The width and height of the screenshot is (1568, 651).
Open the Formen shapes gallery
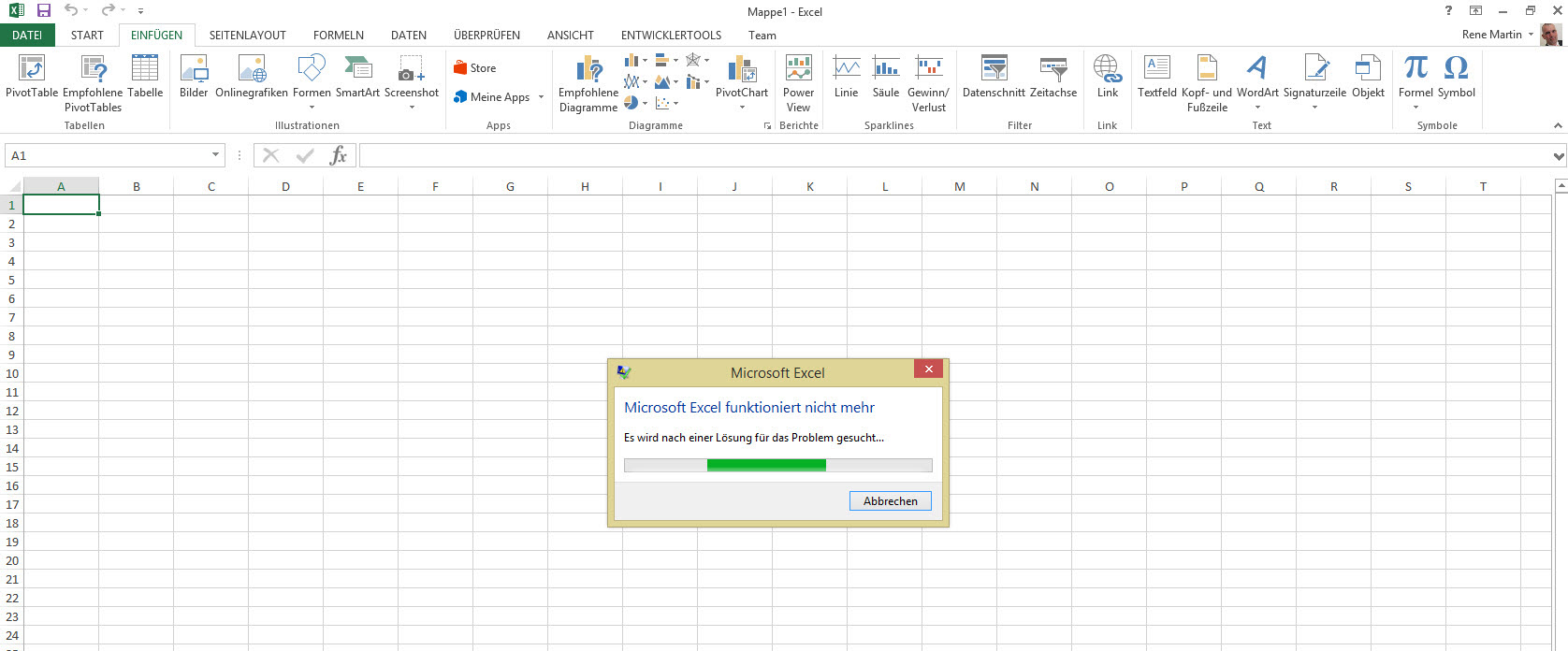(312, 82)
